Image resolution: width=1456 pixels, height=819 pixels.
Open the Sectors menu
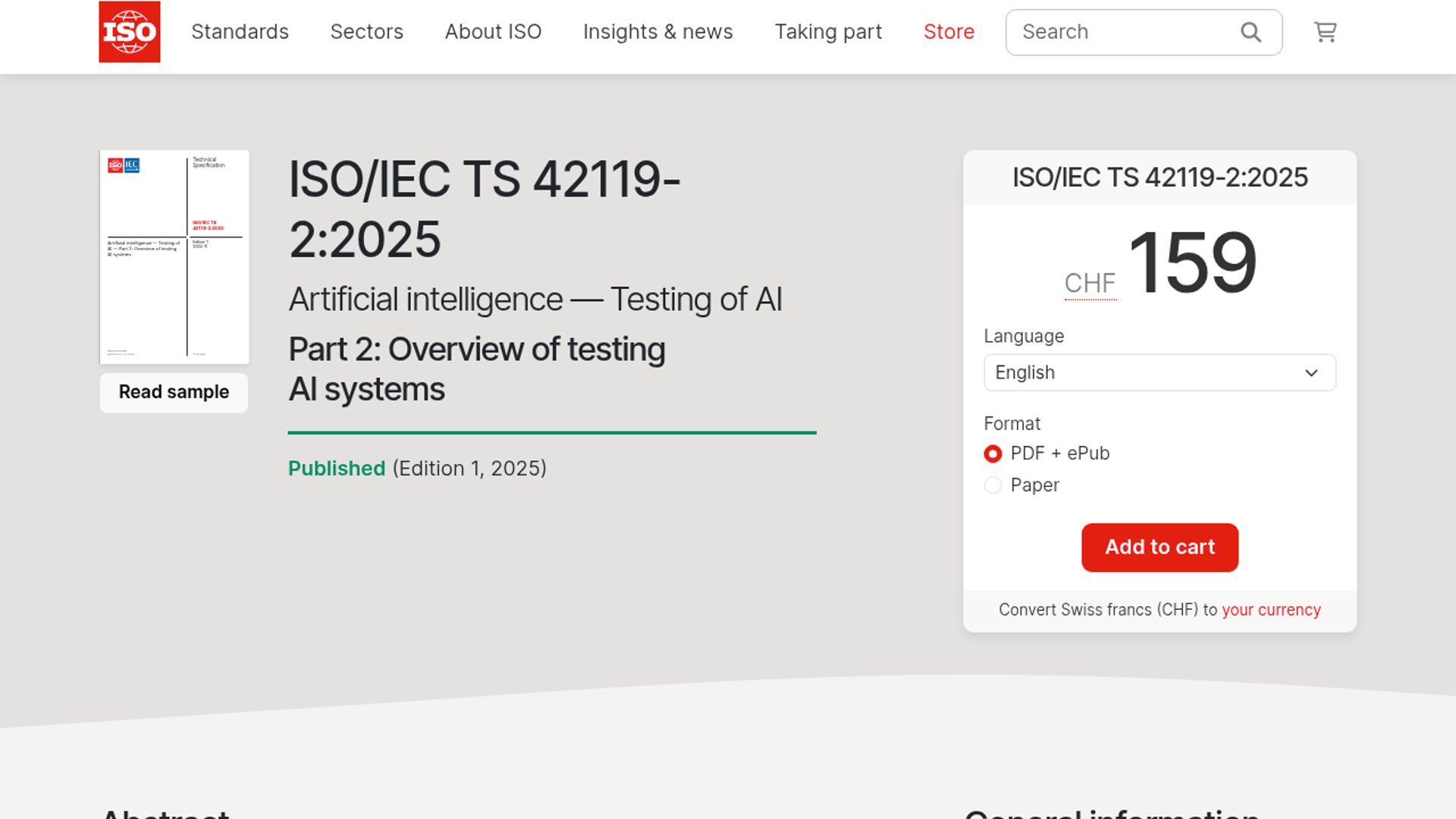pos(366,32)
